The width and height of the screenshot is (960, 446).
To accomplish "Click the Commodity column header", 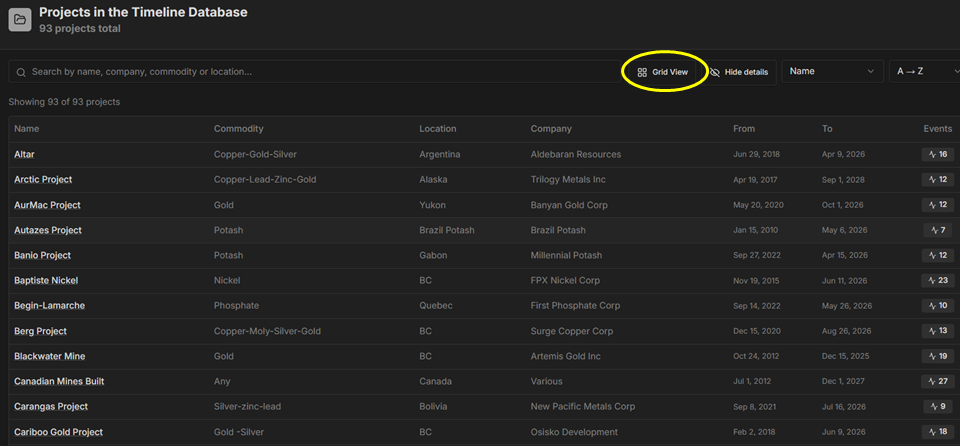I will pos(239,129).
